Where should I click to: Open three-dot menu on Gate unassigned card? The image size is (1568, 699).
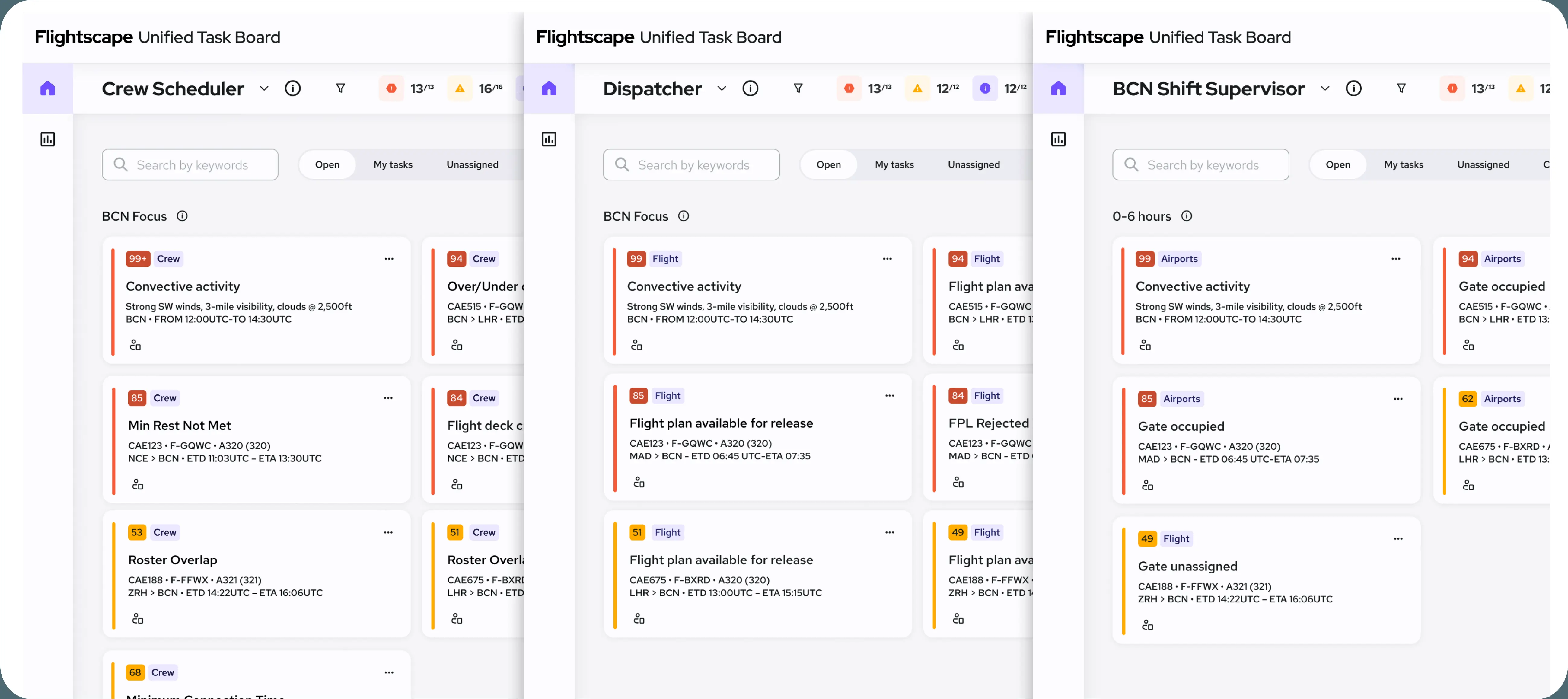point(1397,539)
